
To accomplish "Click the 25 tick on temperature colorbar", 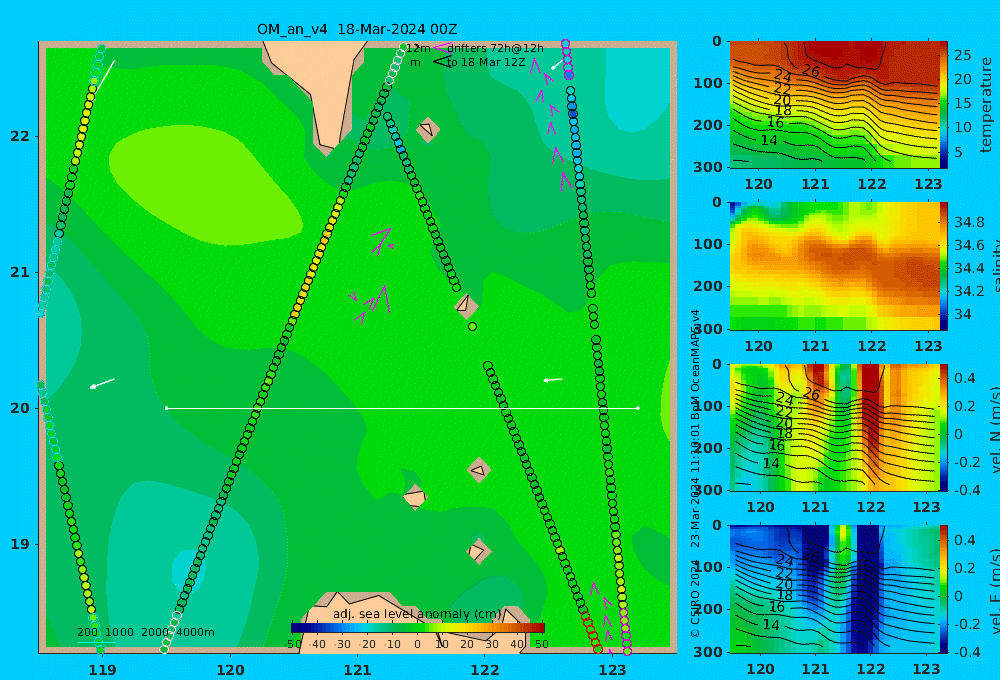I will [x=962, y=55].
